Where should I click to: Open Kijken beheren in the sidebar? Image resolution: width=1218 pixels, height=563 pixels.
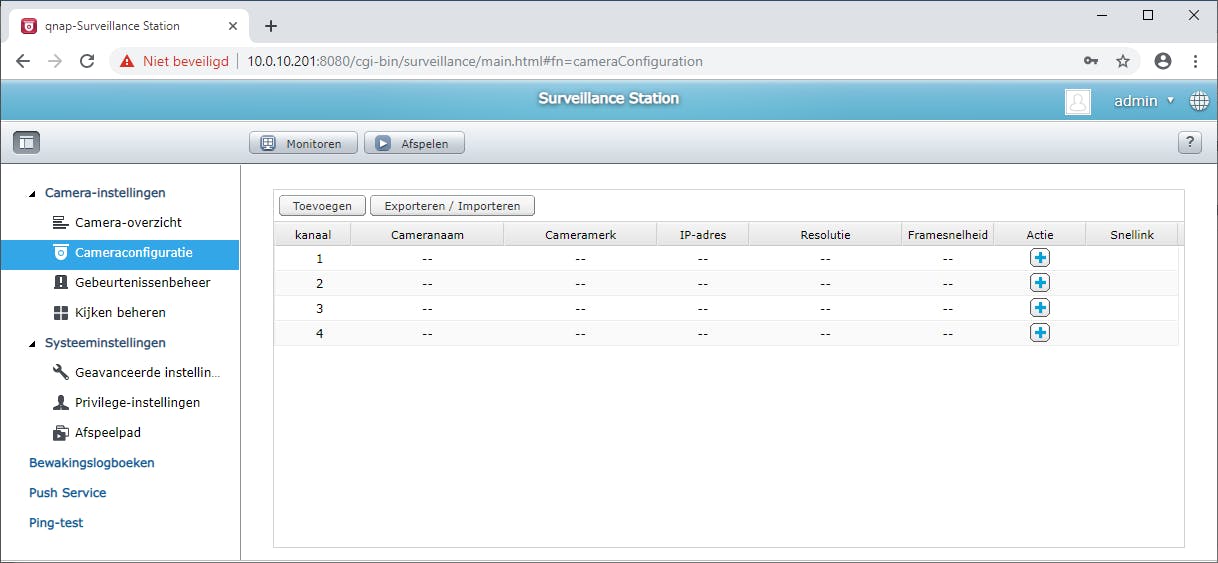[120, 313]
